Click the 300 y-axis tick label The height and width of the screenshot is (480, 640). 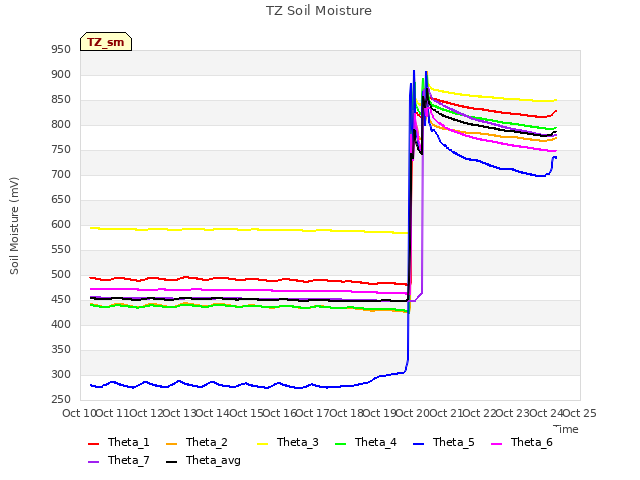pos(61,374)
